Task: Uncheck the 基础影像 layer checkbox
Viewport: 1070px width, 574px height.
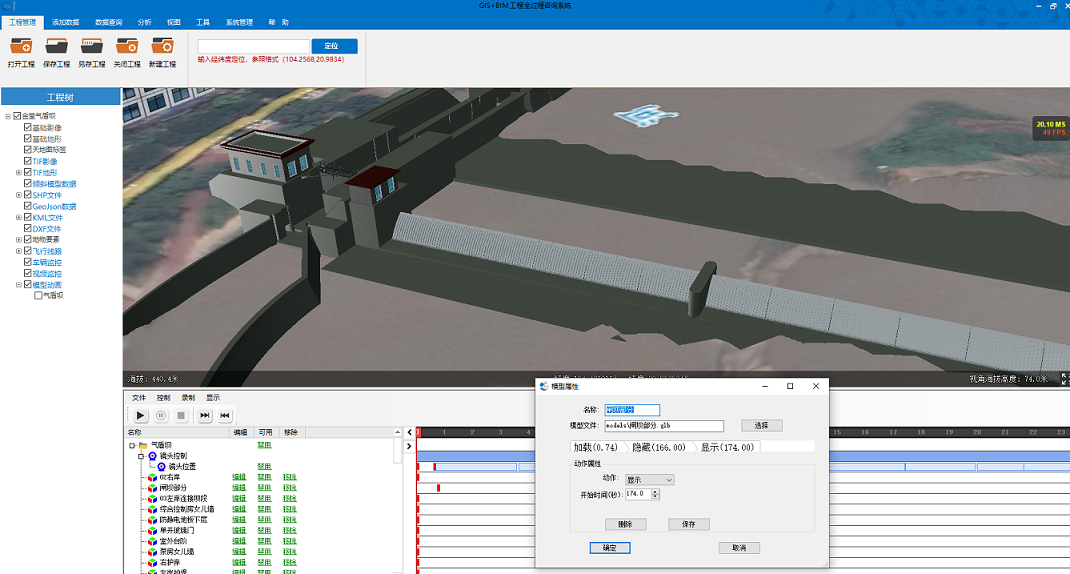Action: (x=28, y=128)
